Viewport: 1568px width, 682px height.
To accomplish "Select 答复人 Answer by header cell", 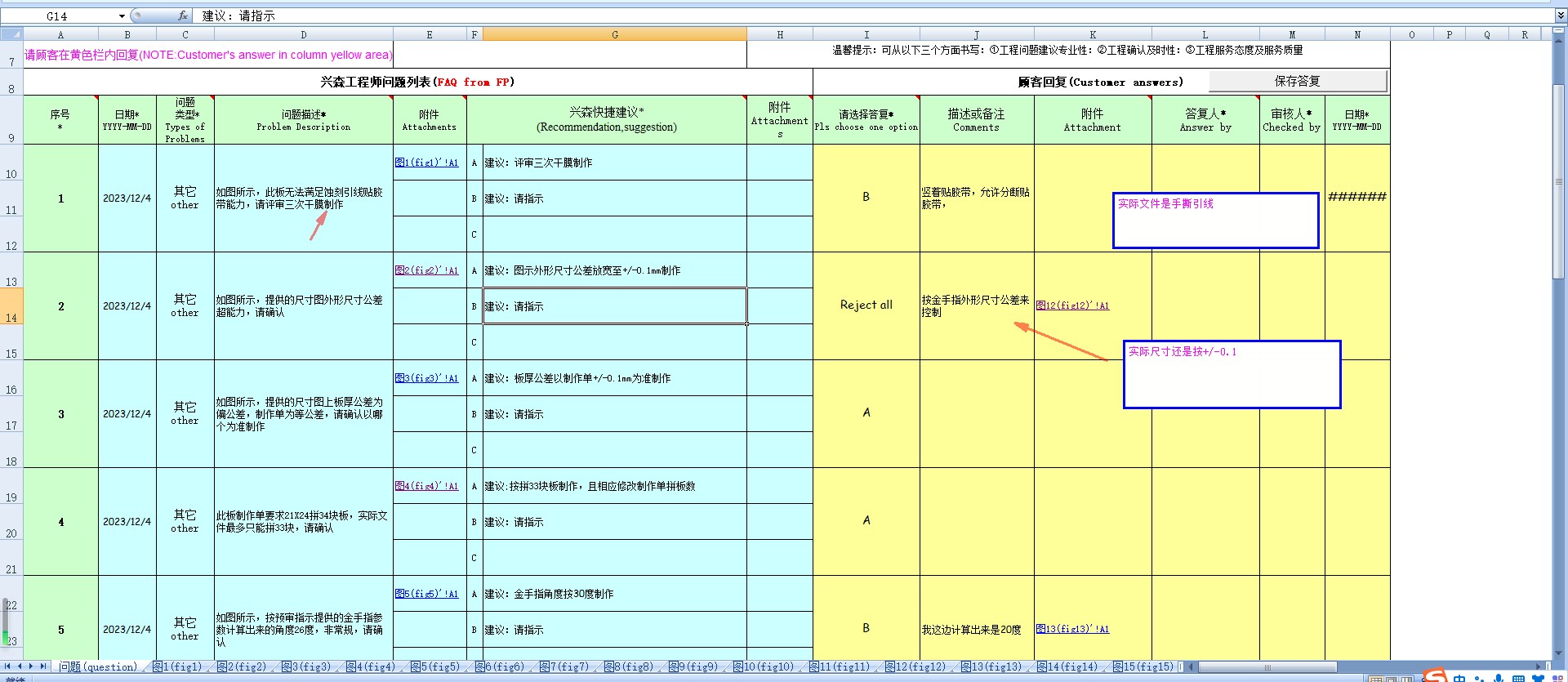I will point(1205,120).
